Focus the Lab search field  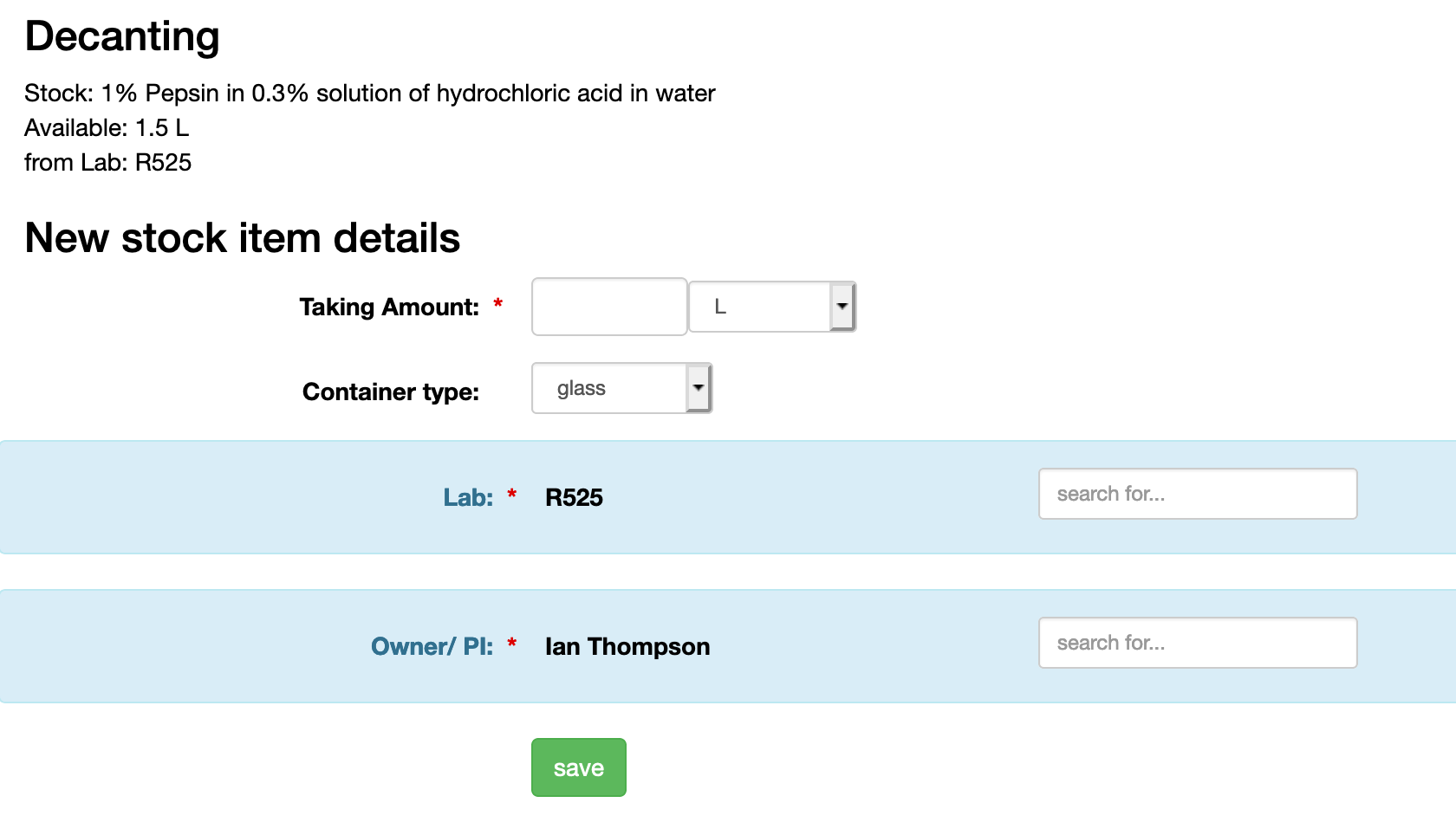point(1197,494)
